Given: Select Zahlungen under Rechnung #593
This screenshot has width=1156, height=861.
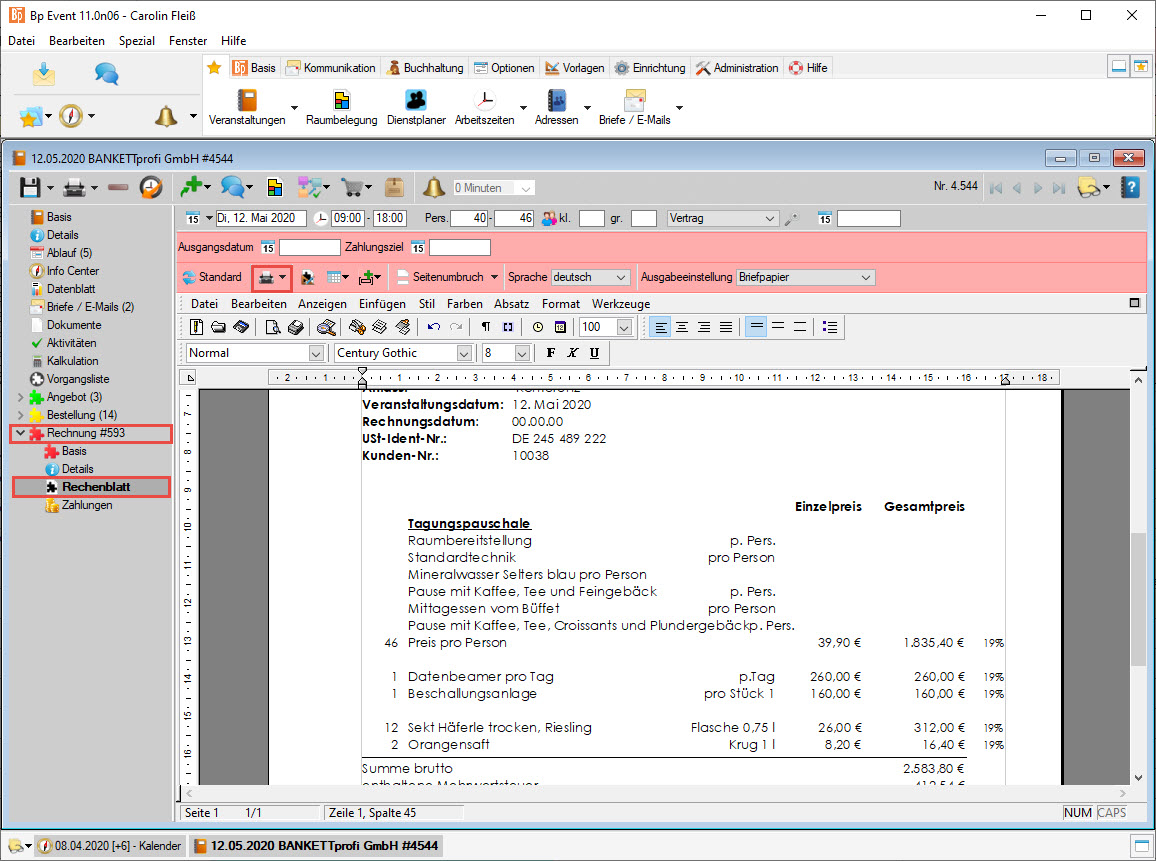Looking at the screenshot, I should [x=86, y=505].
